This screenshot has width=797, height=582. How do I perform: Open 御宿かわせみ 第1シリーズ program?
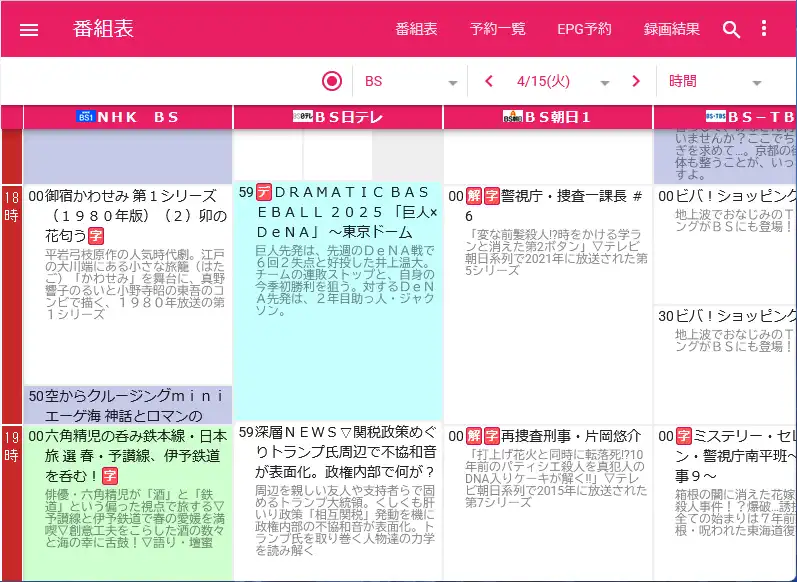pyautogui.click(x=128, y=285)
